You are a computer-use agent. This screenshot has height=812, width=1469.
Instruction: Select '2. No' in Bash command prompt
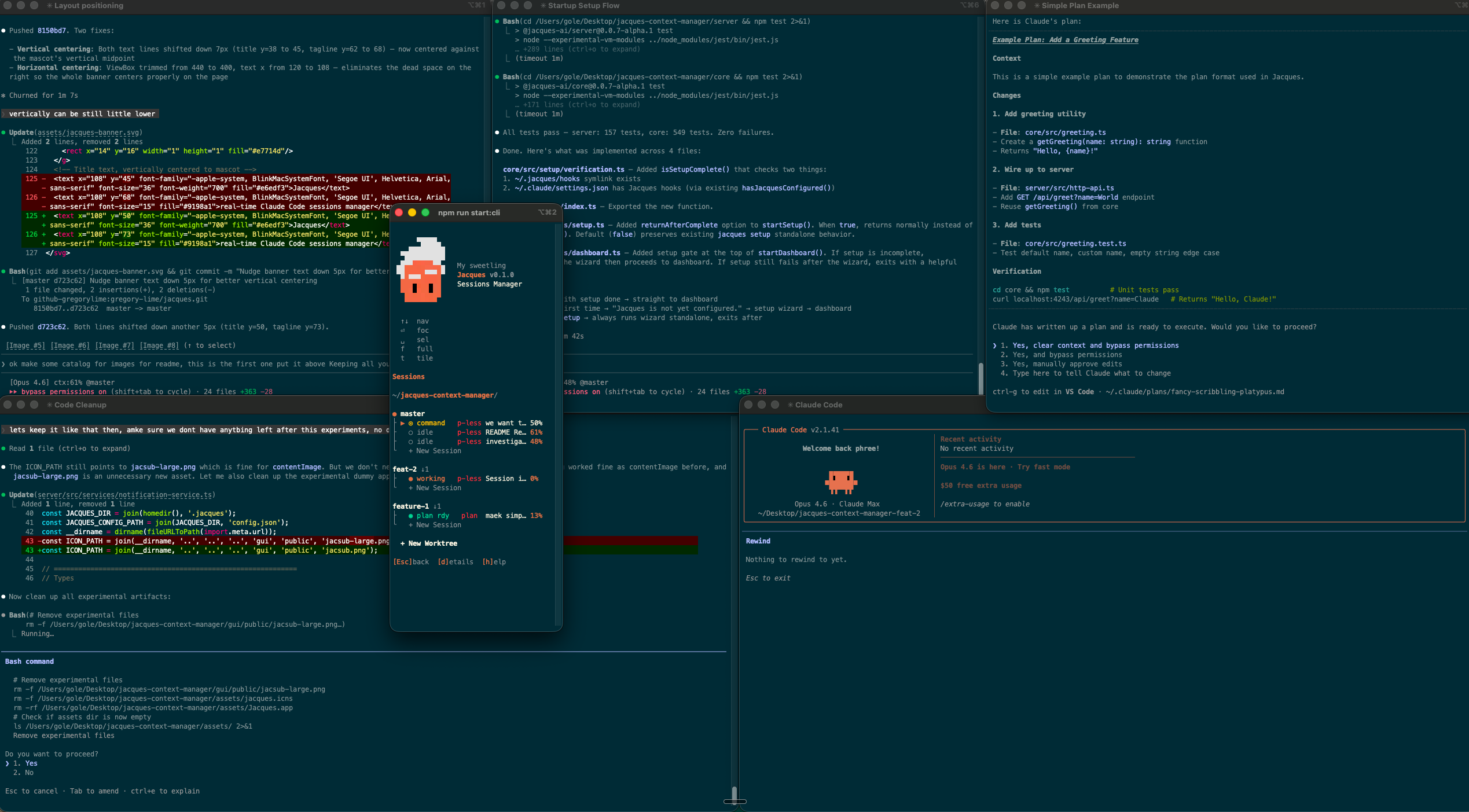coord(23,773)
